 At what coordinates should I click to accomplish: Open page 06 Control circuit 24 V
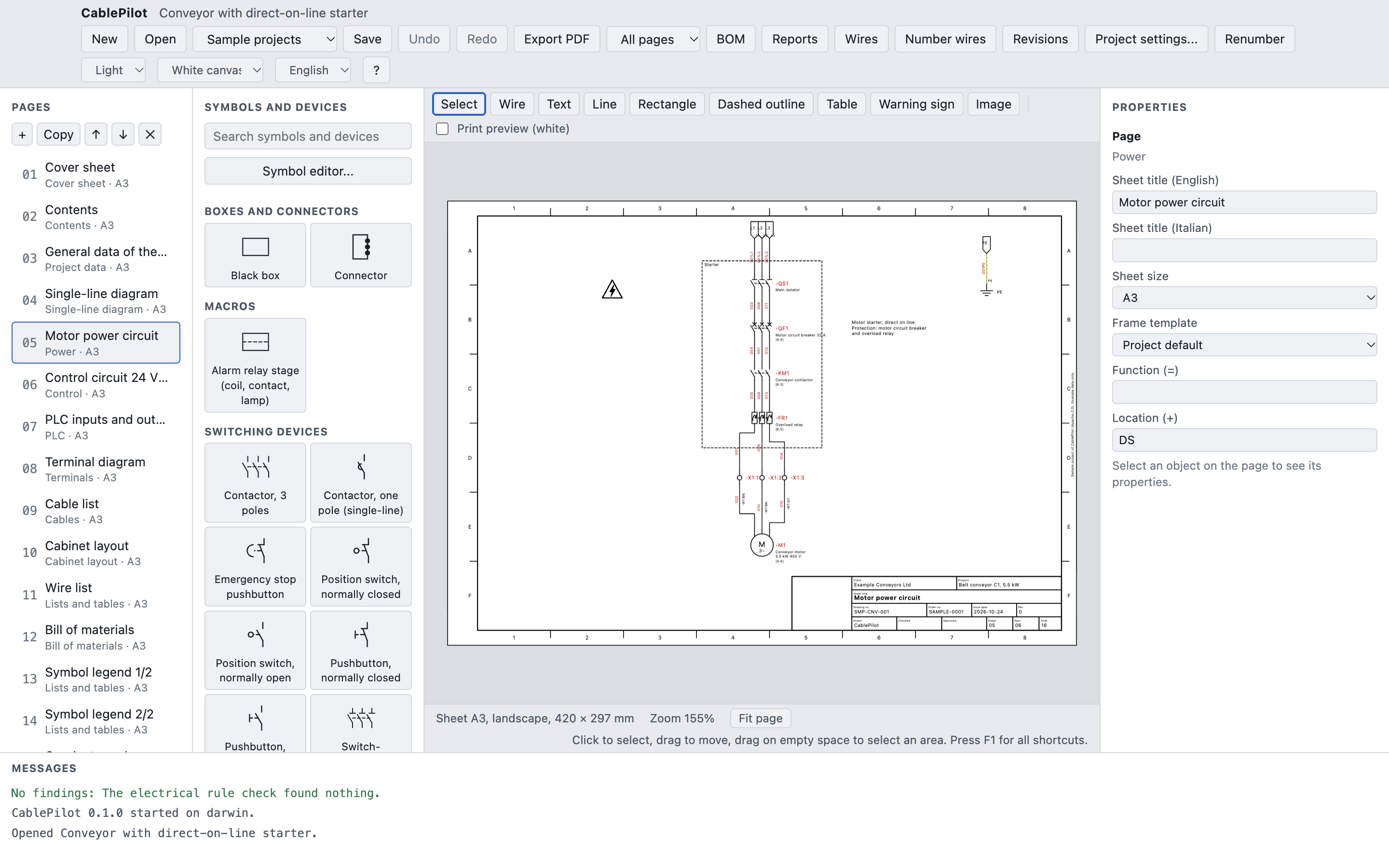coord(96,385)
